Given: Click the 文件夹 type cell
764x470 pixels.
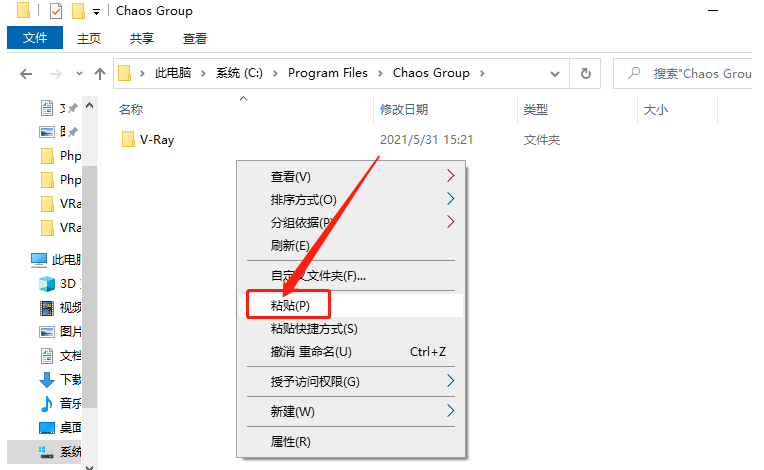Looking at the screenshot, I should click(x=541, y=140).
